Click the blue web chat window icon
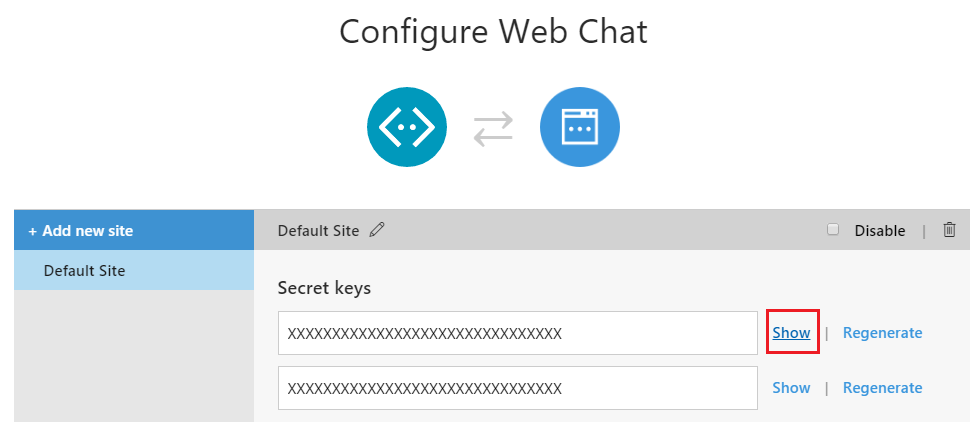 (x=580, y=127)
